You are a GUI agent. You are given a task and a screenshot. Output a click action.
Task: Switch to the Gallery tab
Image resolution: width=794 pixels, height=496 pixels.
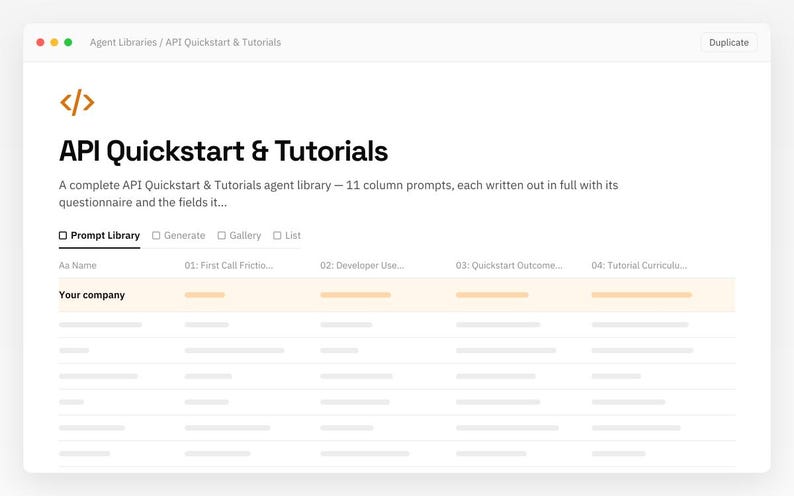tap(239, 235)
